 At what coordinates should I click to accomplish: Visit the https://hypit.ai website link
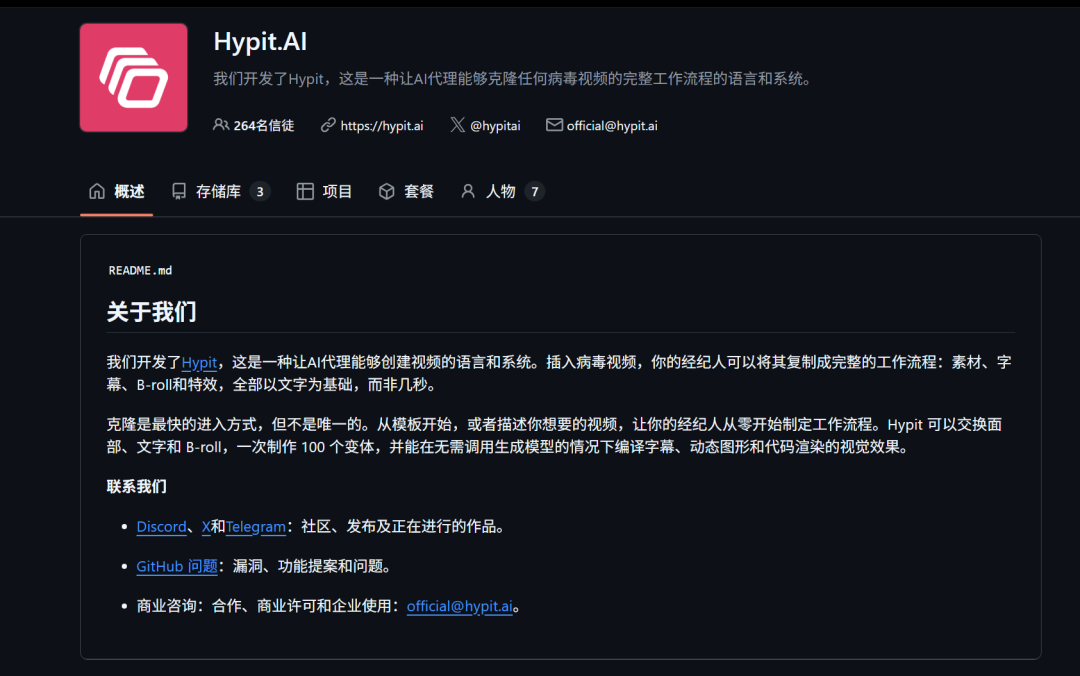(x=382, y=125)
